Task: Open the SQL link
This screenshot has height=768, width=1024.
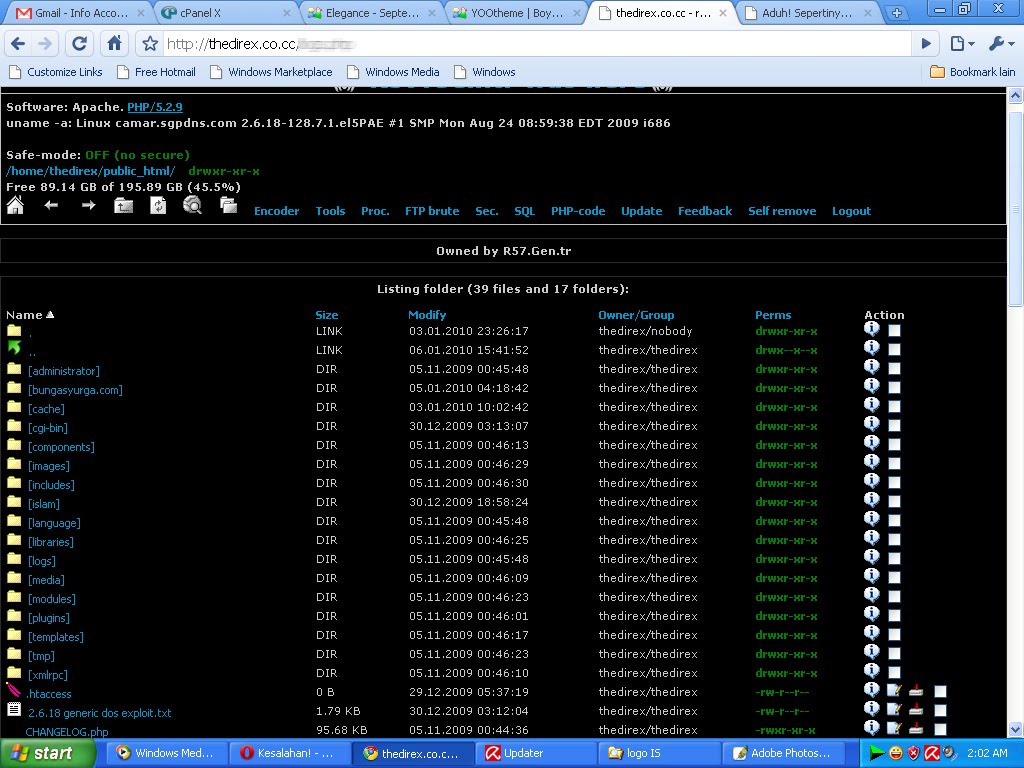Action: tap(524, 211)
